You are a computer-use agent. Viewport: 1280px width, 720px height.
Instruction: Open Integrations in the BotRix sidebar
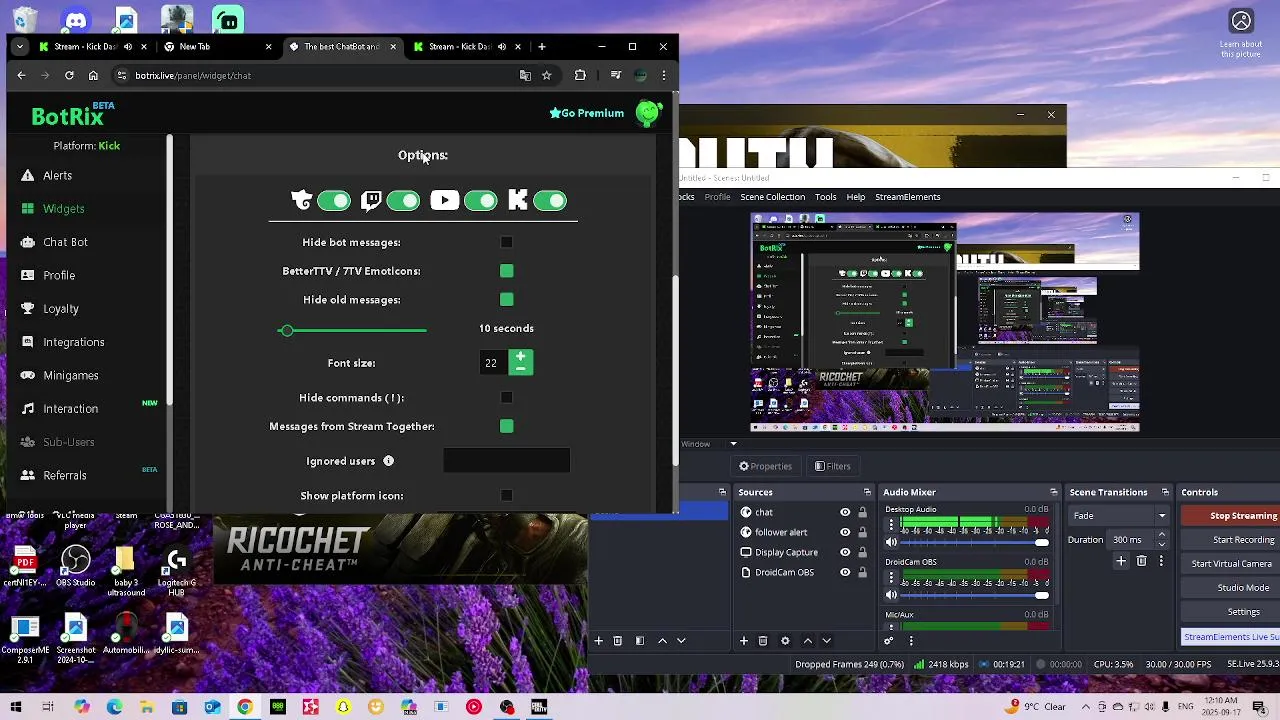click(73, 342)
